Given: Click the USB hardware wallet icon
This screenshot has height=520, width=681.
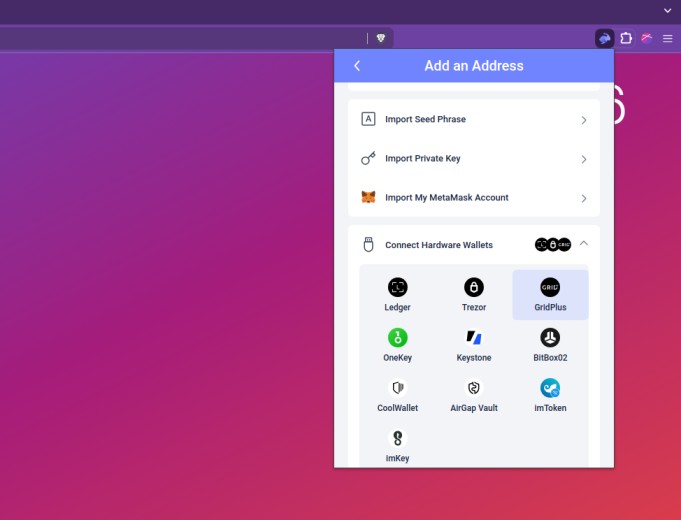Looking at the screenshot, I should click(x=368, y=245).
